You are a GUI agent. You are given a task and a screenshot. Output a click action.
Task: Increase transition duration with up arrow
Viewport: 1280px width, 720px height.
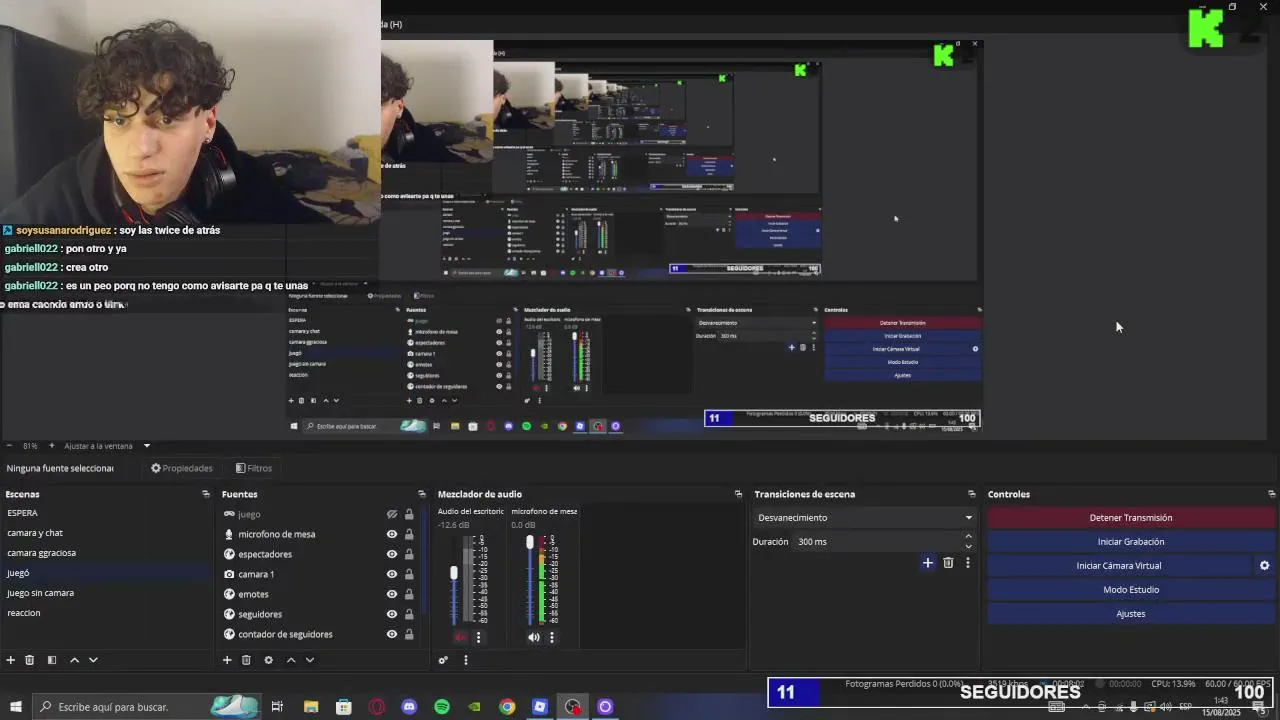point(968,537)
